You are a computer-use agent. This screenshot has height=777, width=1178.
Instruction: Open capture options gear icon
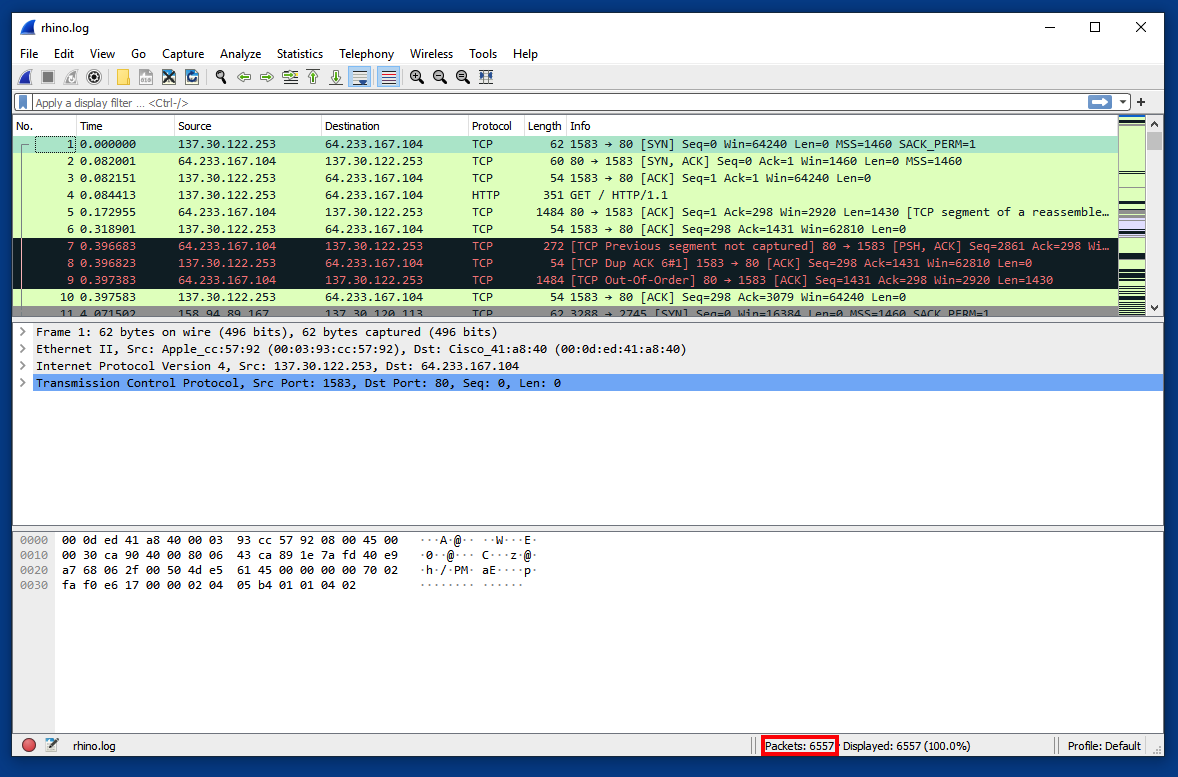click(x=94, y=77)
